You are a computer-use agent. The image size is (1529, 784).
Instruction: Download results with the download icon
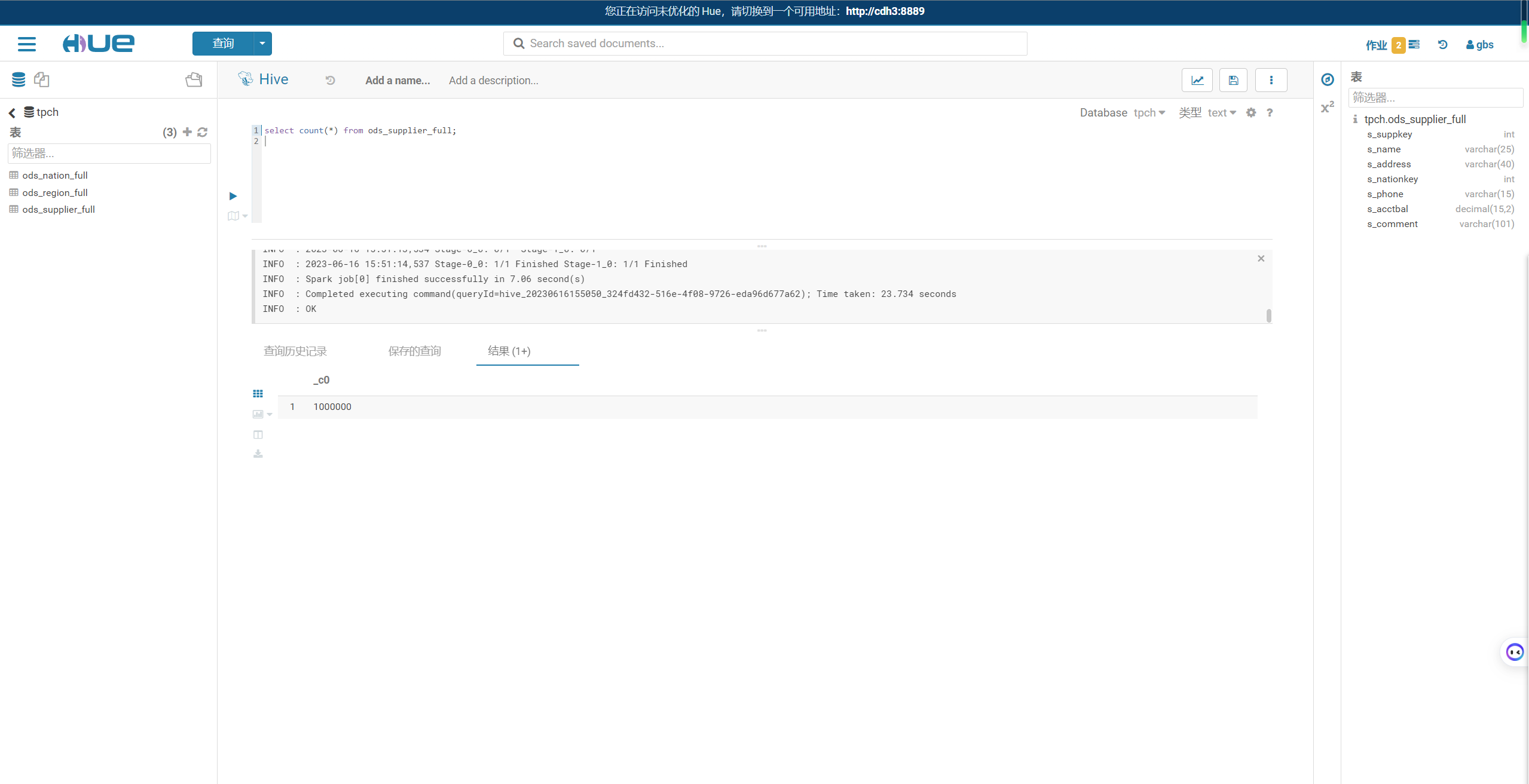pos(258,454)
